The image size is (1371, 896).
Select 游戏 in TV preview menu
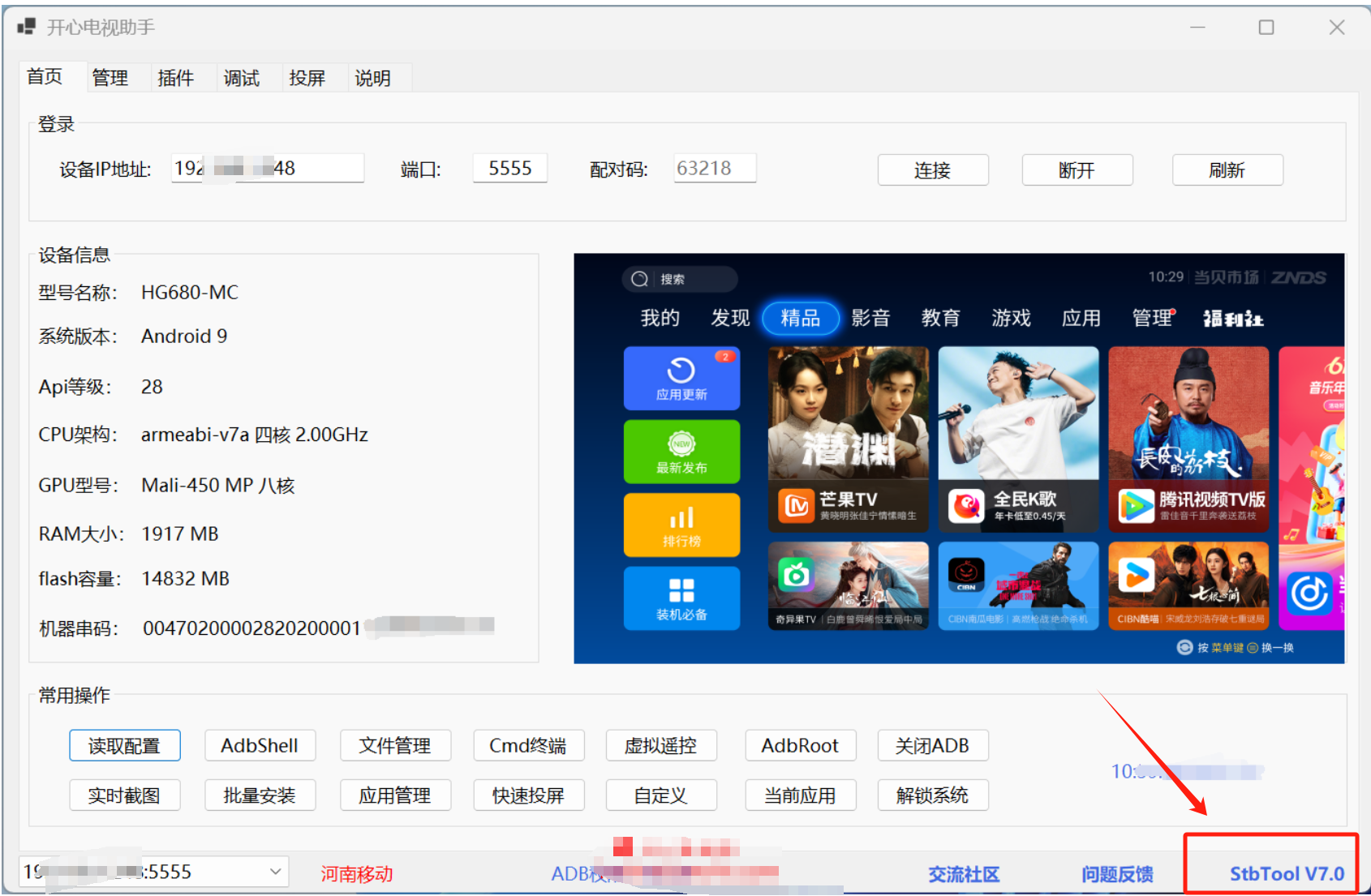1011,318
